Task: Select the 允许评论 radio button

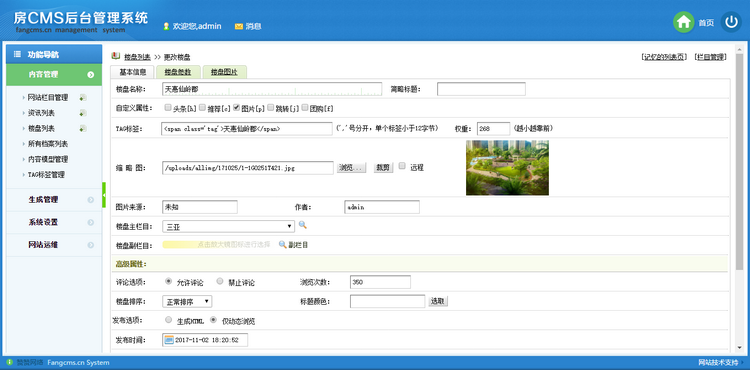Action: (168, 282)
